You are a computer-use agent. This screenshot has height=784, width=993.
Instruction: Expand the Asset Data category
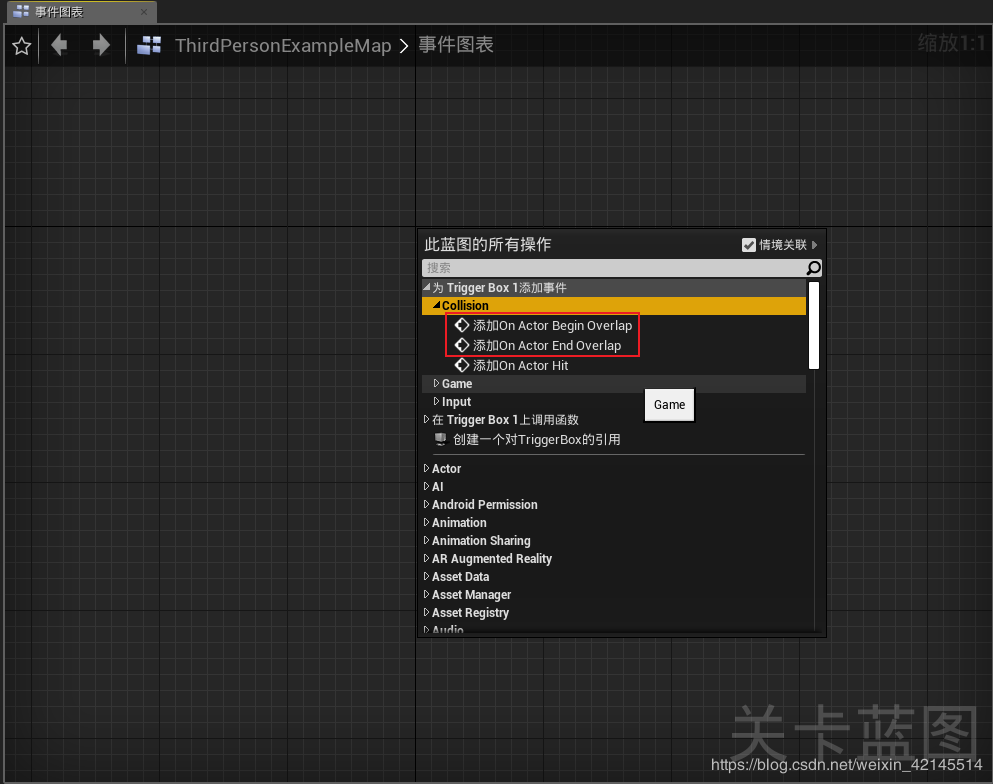click(426, 576)
